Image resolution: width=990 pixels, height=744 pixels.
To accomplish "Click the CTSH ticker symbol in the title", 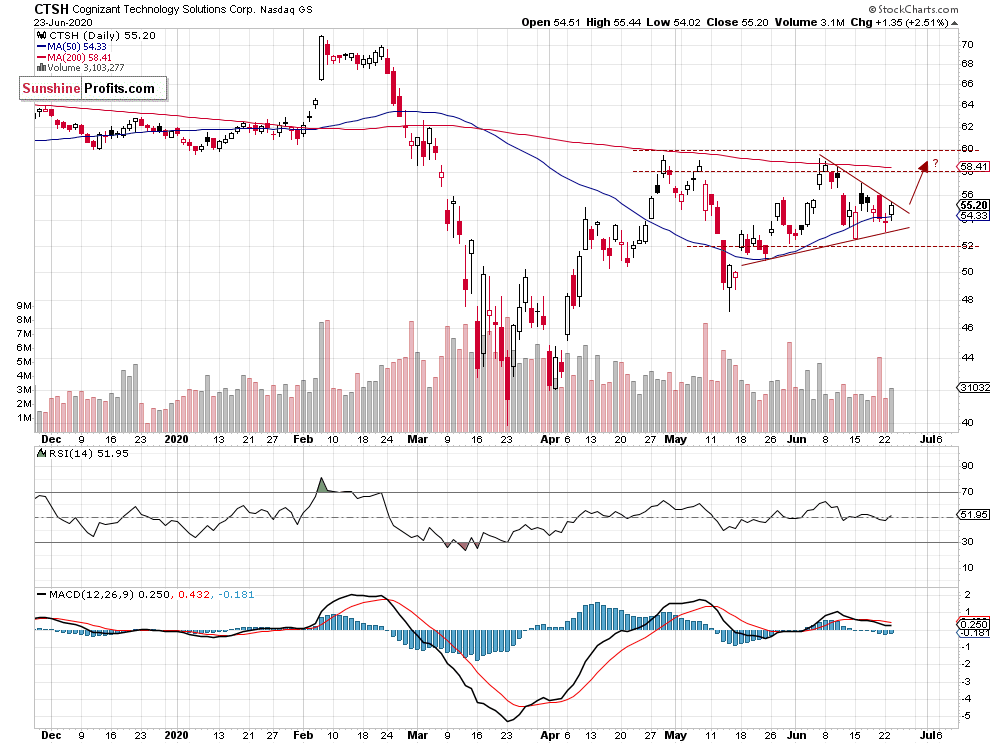I will click(x=51, y=9).
